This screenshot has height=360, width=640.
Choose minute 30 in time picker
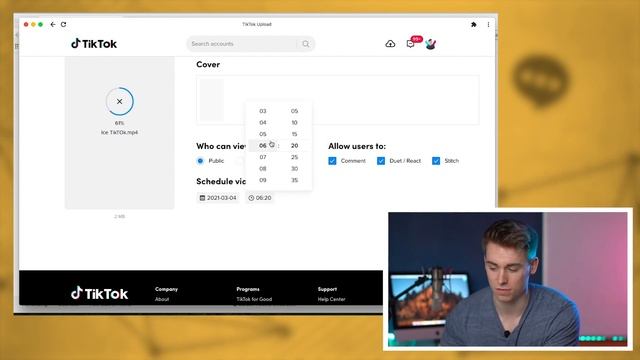[294, 169]
